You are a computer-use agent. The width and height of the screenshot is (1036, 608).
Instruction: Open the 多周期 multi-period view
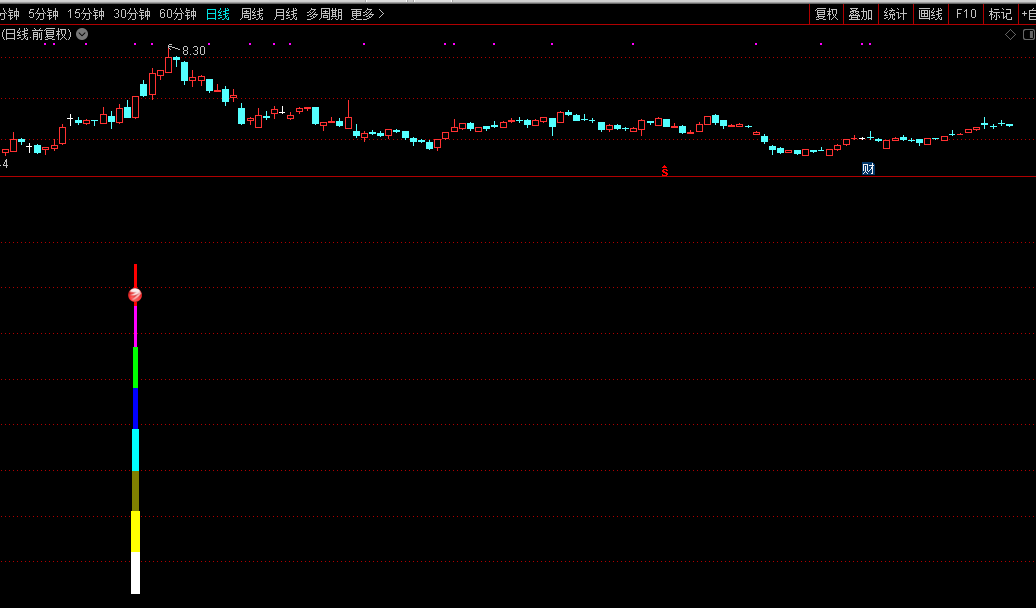(324, 14)
